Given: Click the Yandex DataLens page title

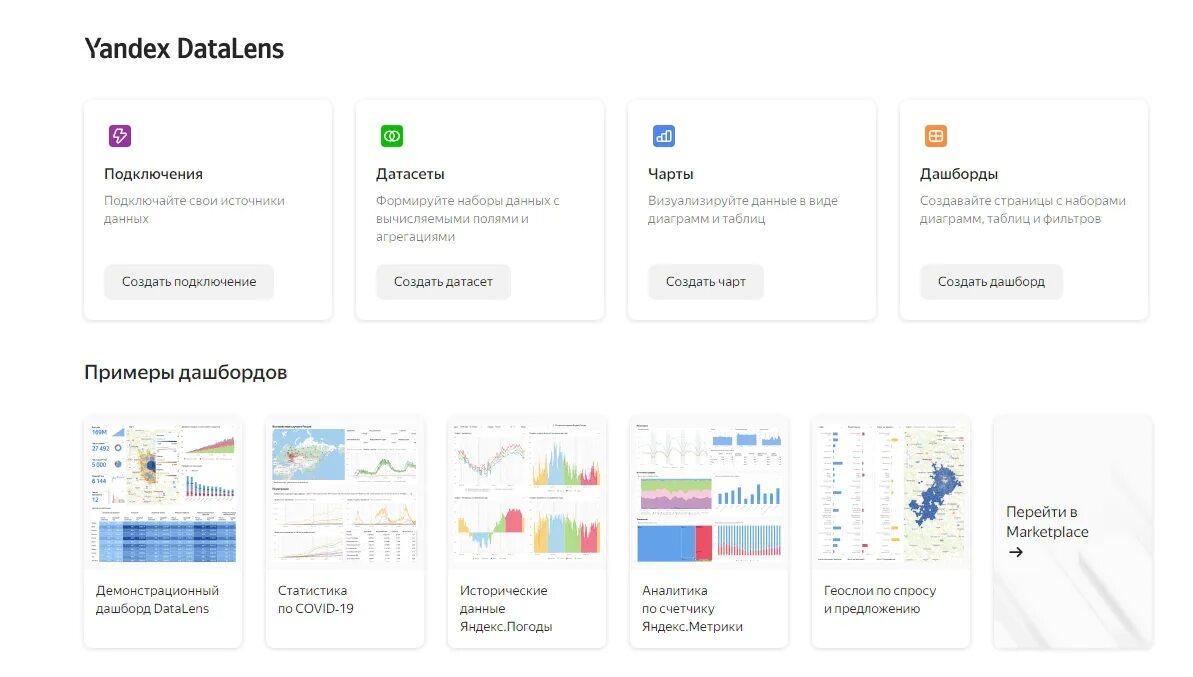Looking at the screenshot, I should tap(184, 49).
